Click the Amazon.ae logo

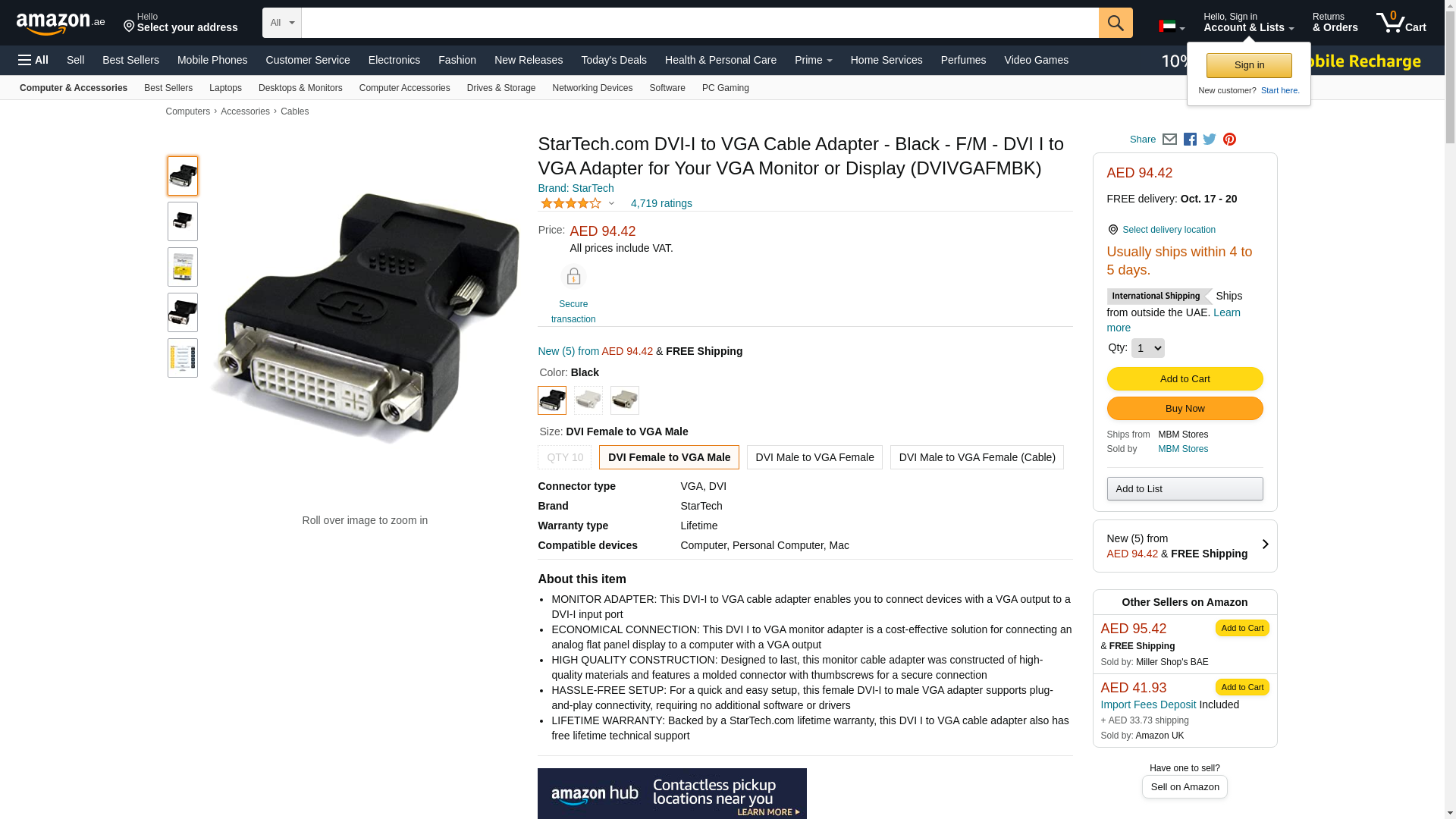(61, 24)
